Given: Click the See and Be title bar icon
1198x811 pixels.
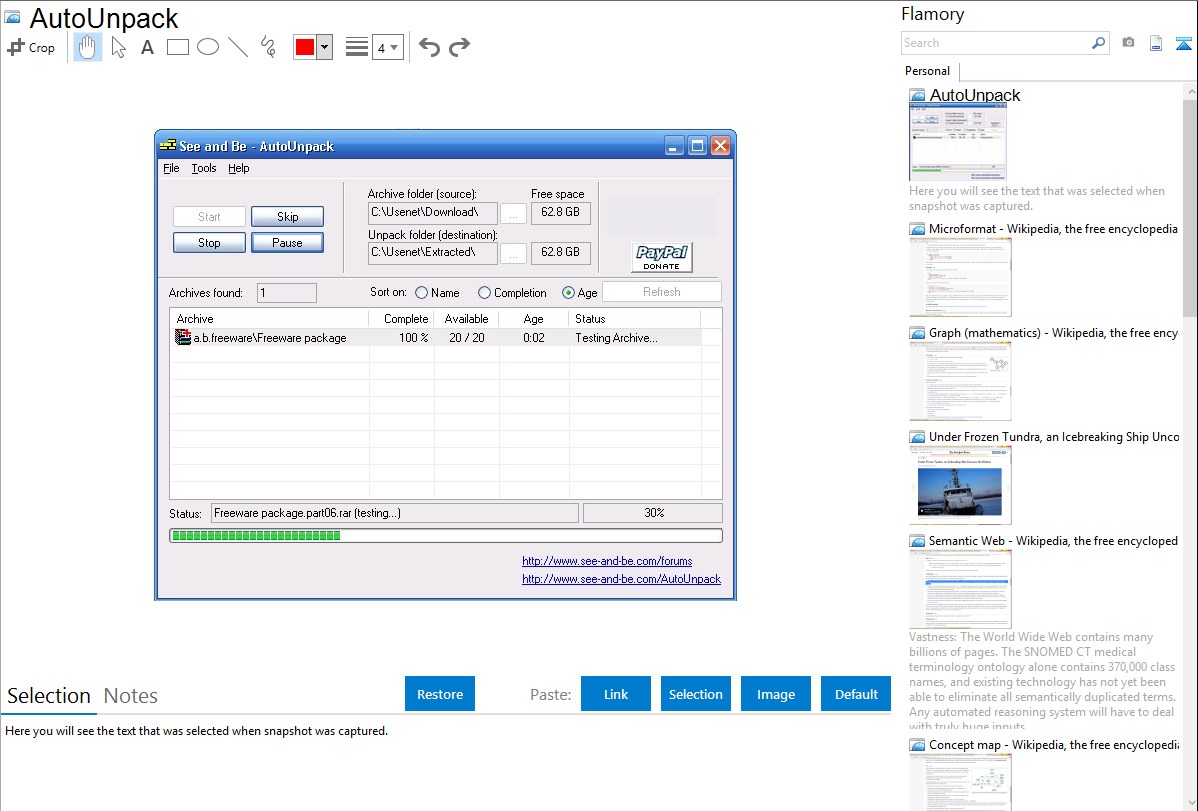Looking at the screenshot, I should pyautogui.click(x=168, y=144).
